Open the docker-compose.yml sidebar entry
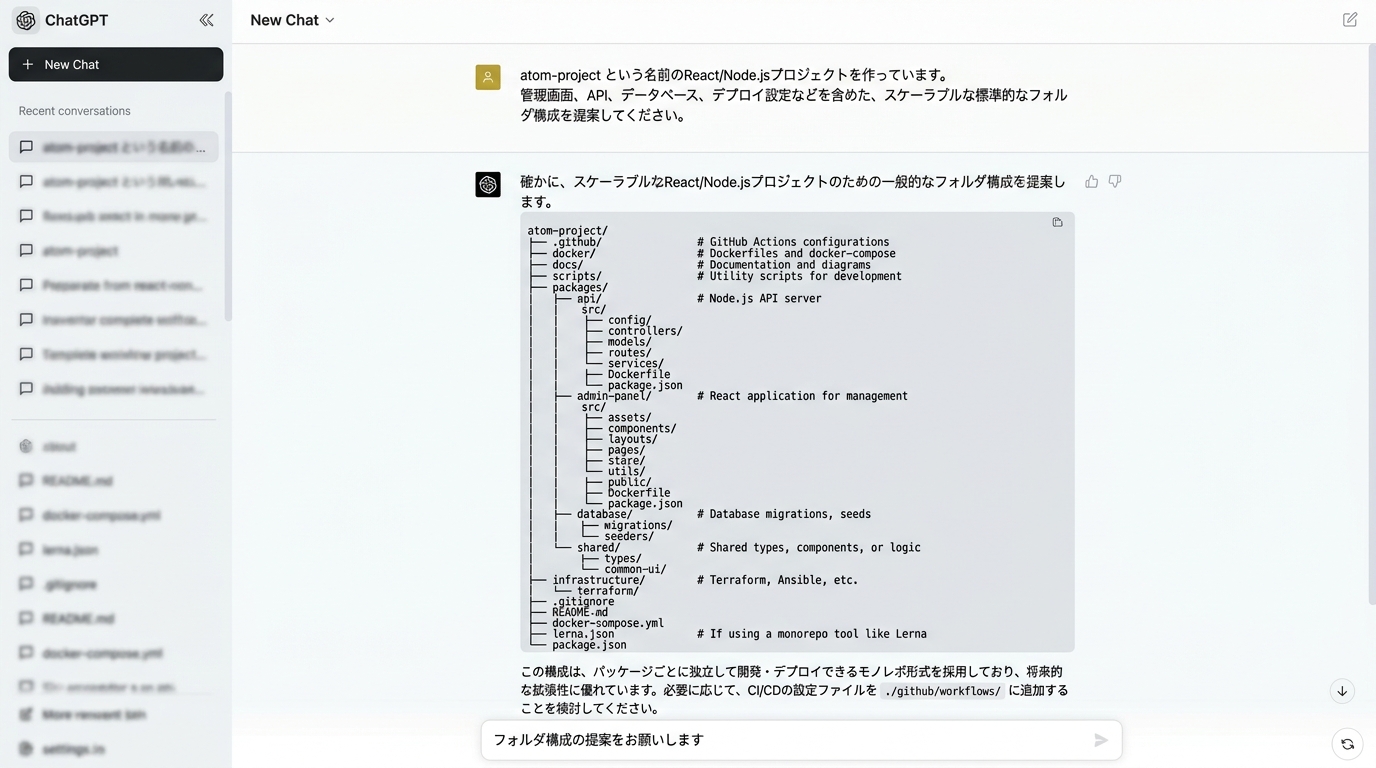 pos(101,515)
